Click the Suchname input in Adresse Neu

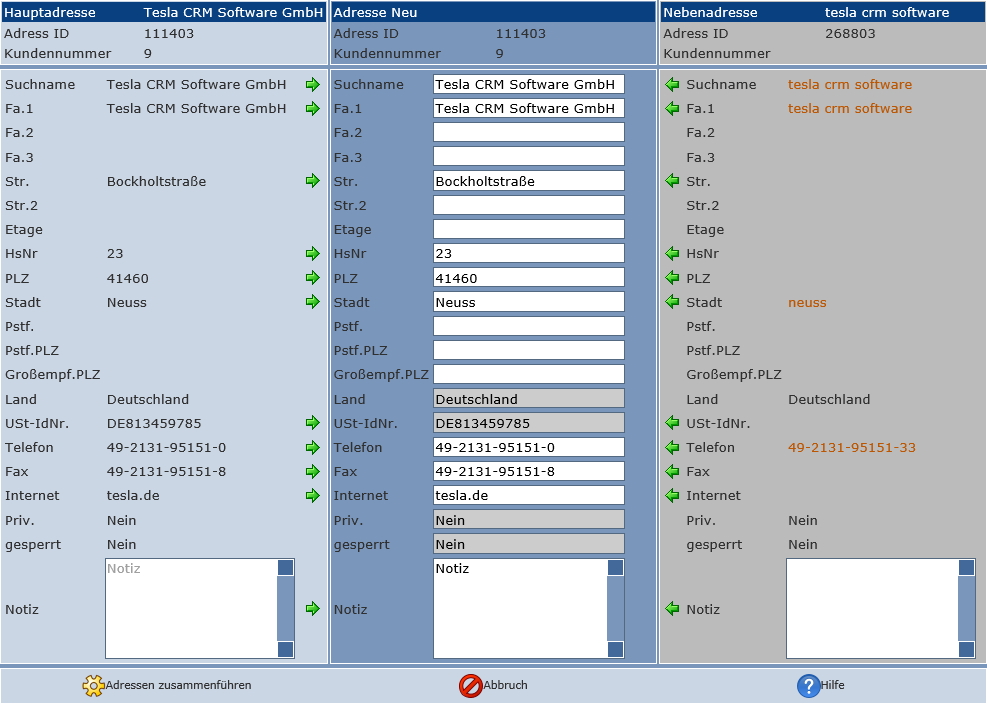pyautogui.click(x=528, y=85)
